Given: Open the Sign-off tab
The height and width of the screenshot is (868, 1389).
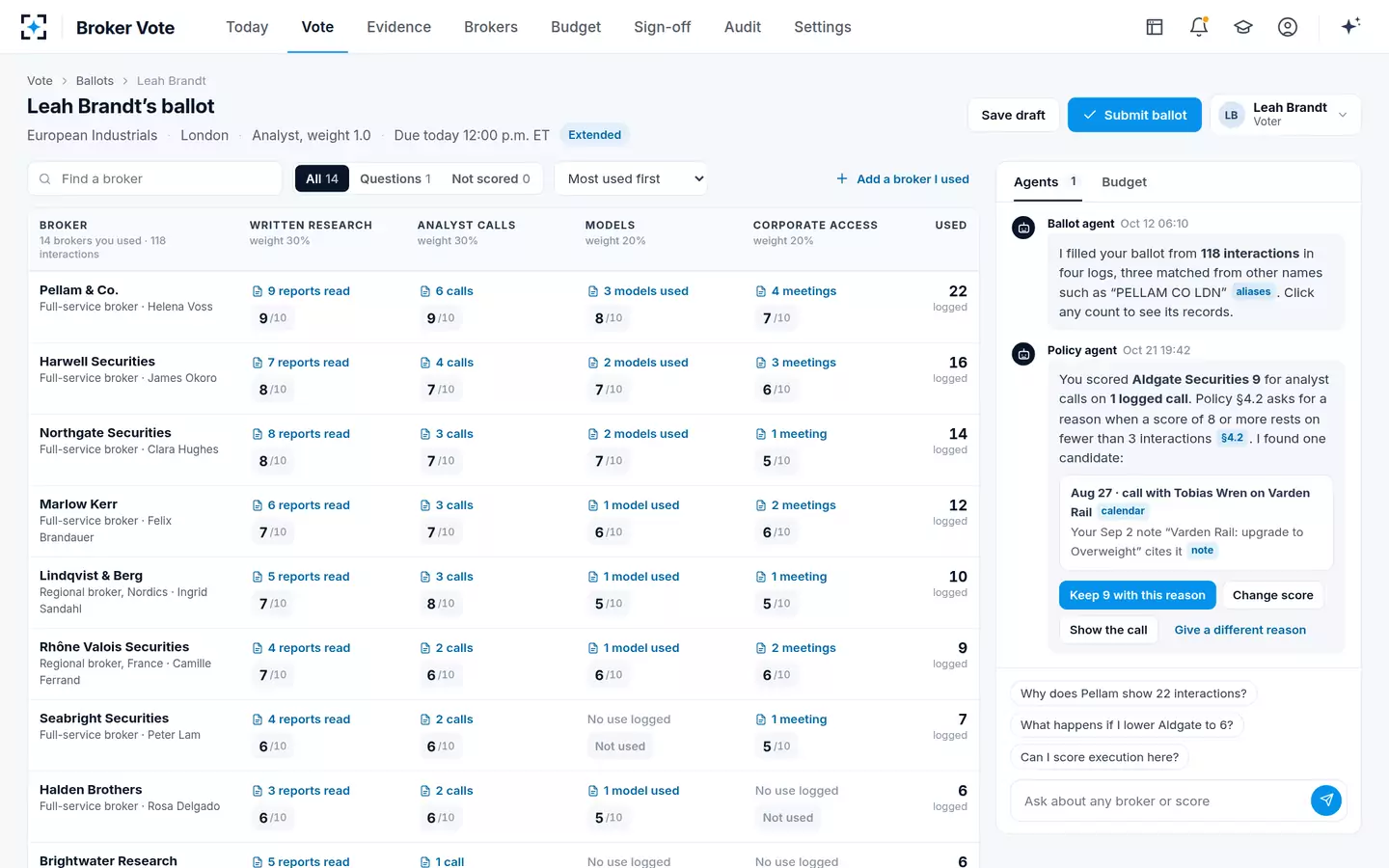Looking at the screenshot, I should (x=663, y=27).
